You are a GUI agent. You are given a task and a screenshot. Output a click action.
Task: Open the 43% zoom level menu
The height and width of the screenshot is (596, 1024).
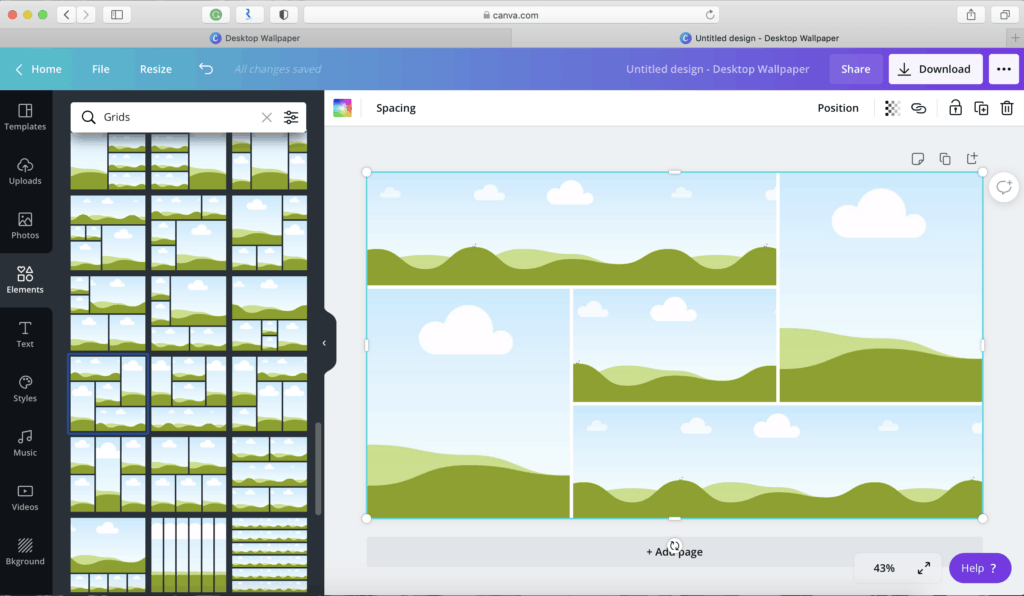point(884,568)
